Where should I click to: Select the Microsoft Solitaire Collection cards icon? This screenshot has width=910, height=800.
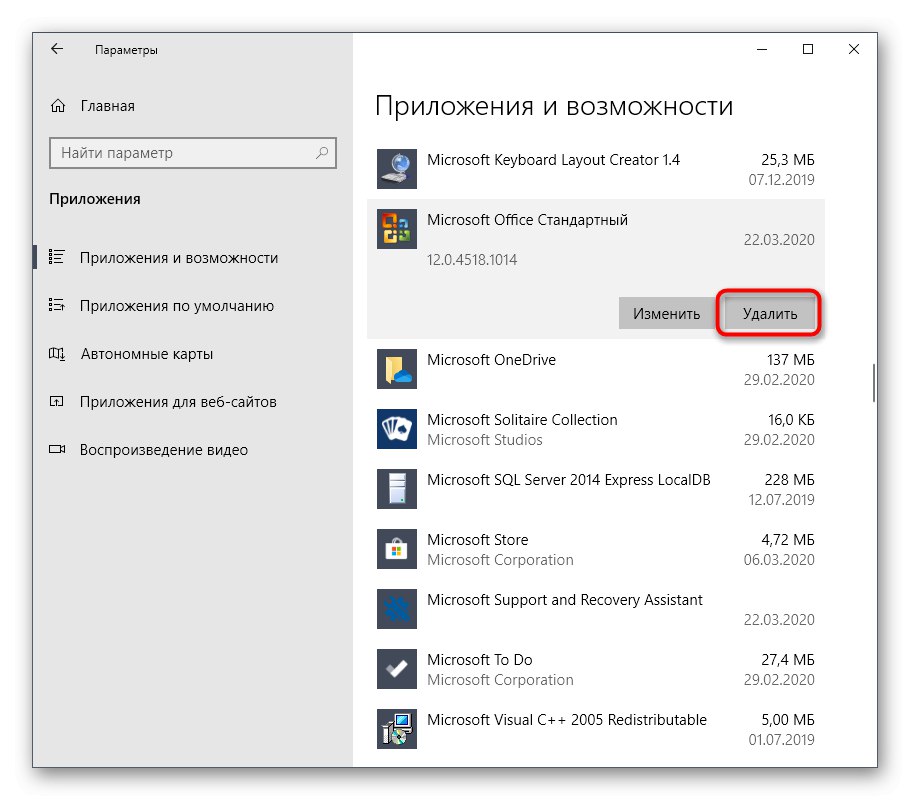click(396, 429)
